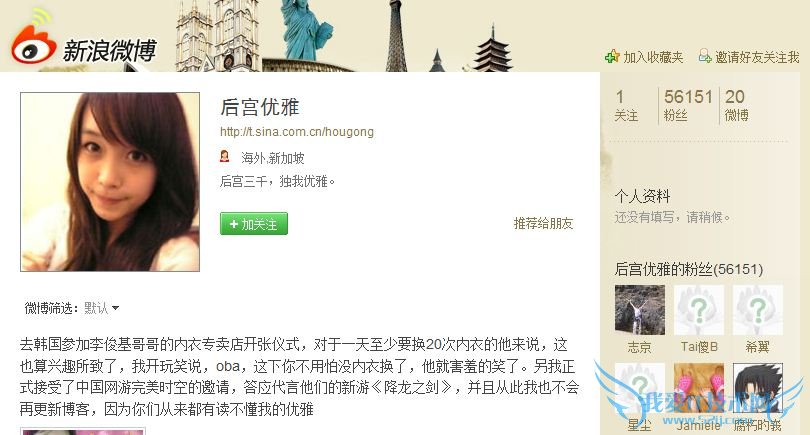Open fan TaiB's placeholder avatar

pyautogui.click(x=698, y=310)
